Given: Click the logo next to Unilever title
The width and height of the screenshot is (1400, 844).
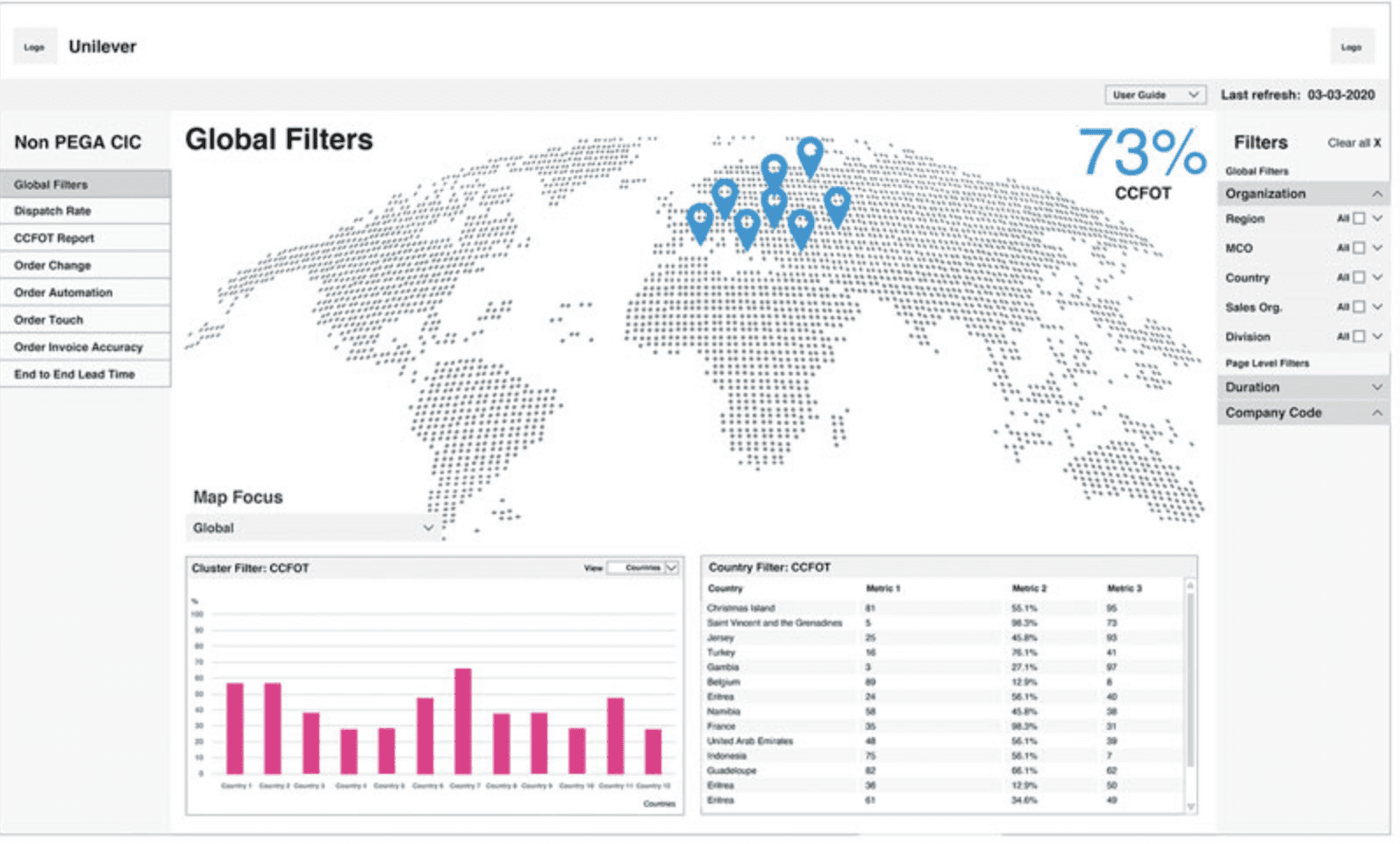Looking at the screenshot, I should [35, 47].
